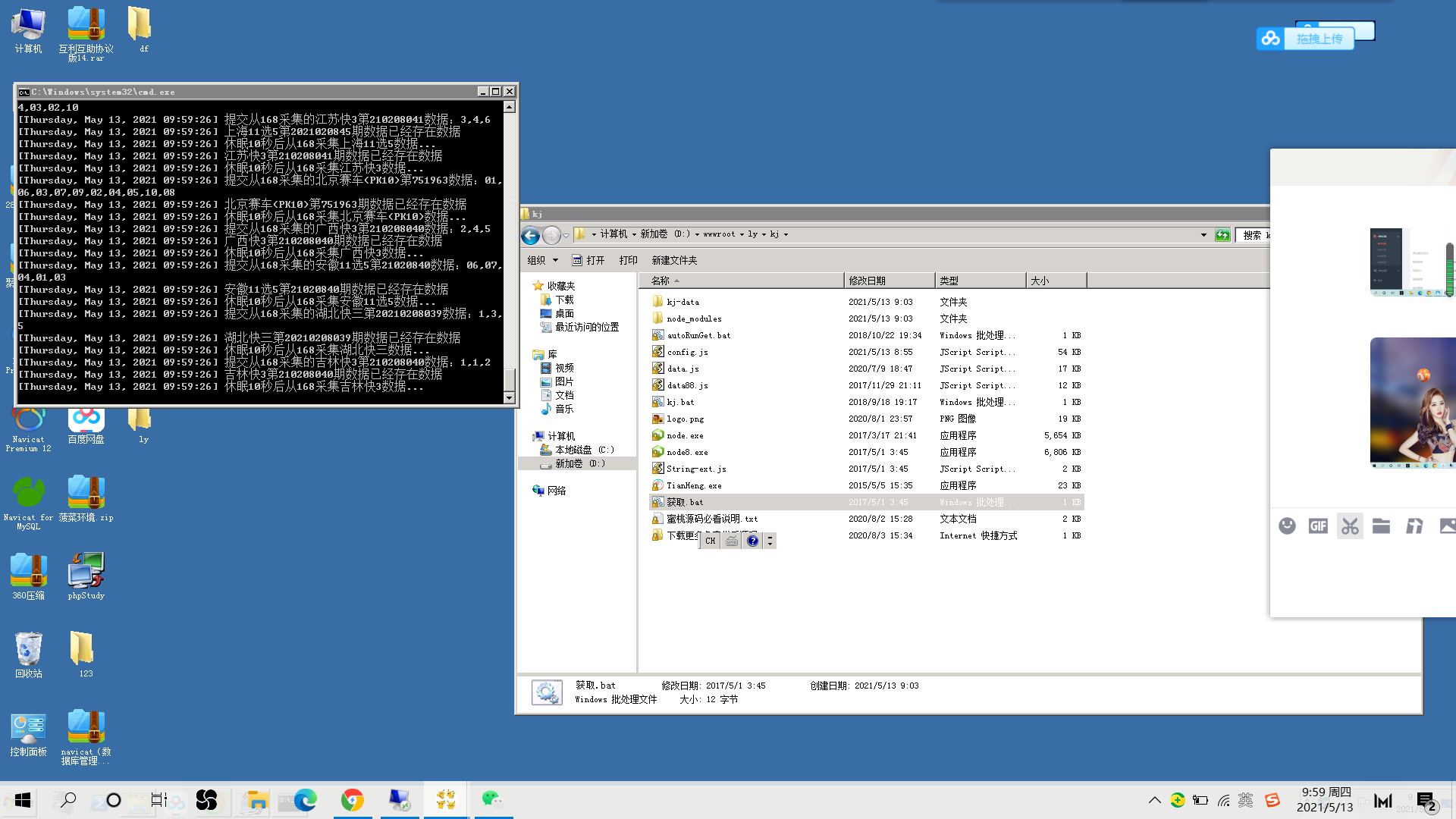This screenshot has width=1456, height=819.
Task: Click 新建文件夹 in the Explorer toolbar
Action: (x=674, y=260)
